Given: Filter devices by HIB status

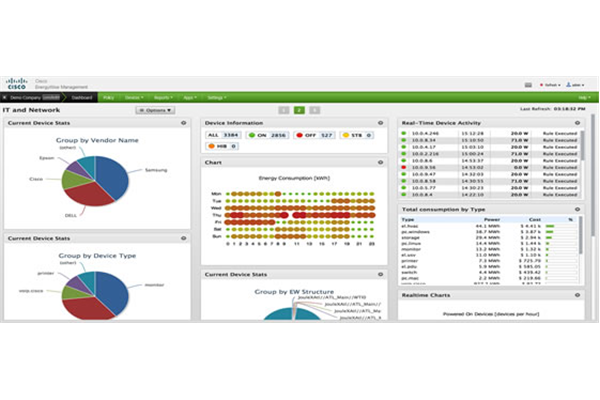Looking at the screenshot, I should 222,146.
